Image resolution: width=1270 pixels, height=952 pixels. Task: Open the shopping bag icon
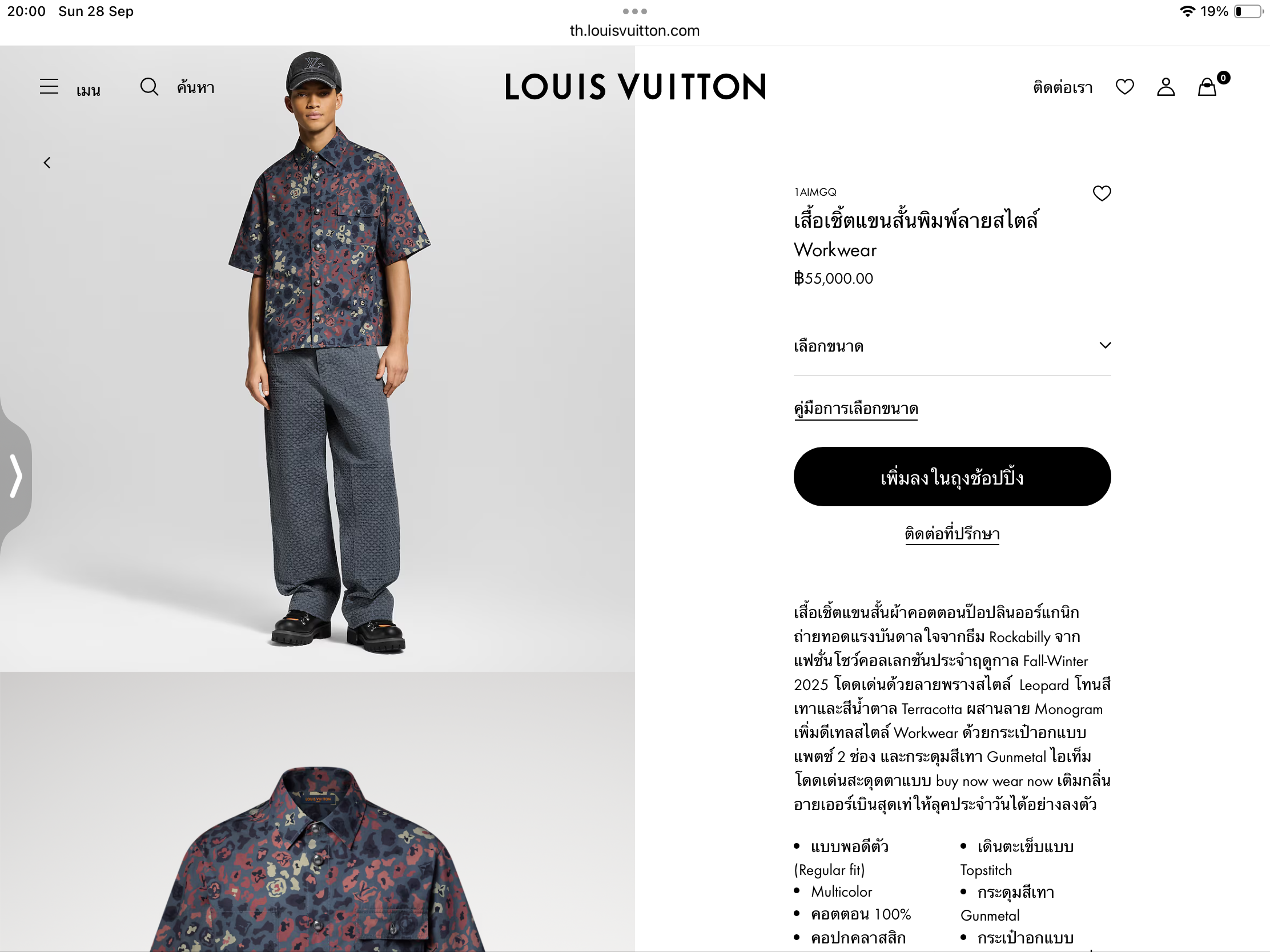[x=1208, y=86]
